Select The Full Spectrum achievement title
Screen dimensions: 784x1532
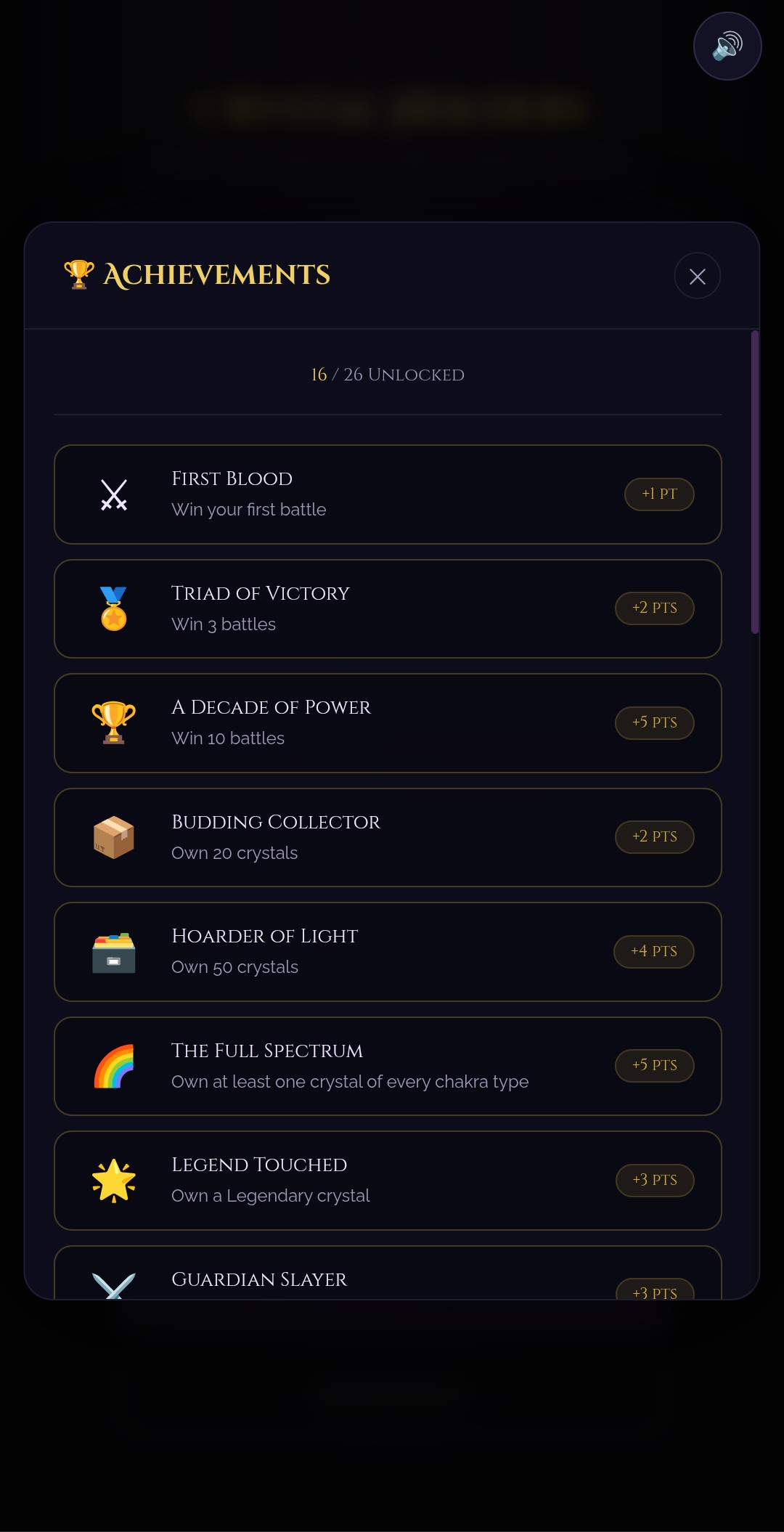[x=267, y=1051]
